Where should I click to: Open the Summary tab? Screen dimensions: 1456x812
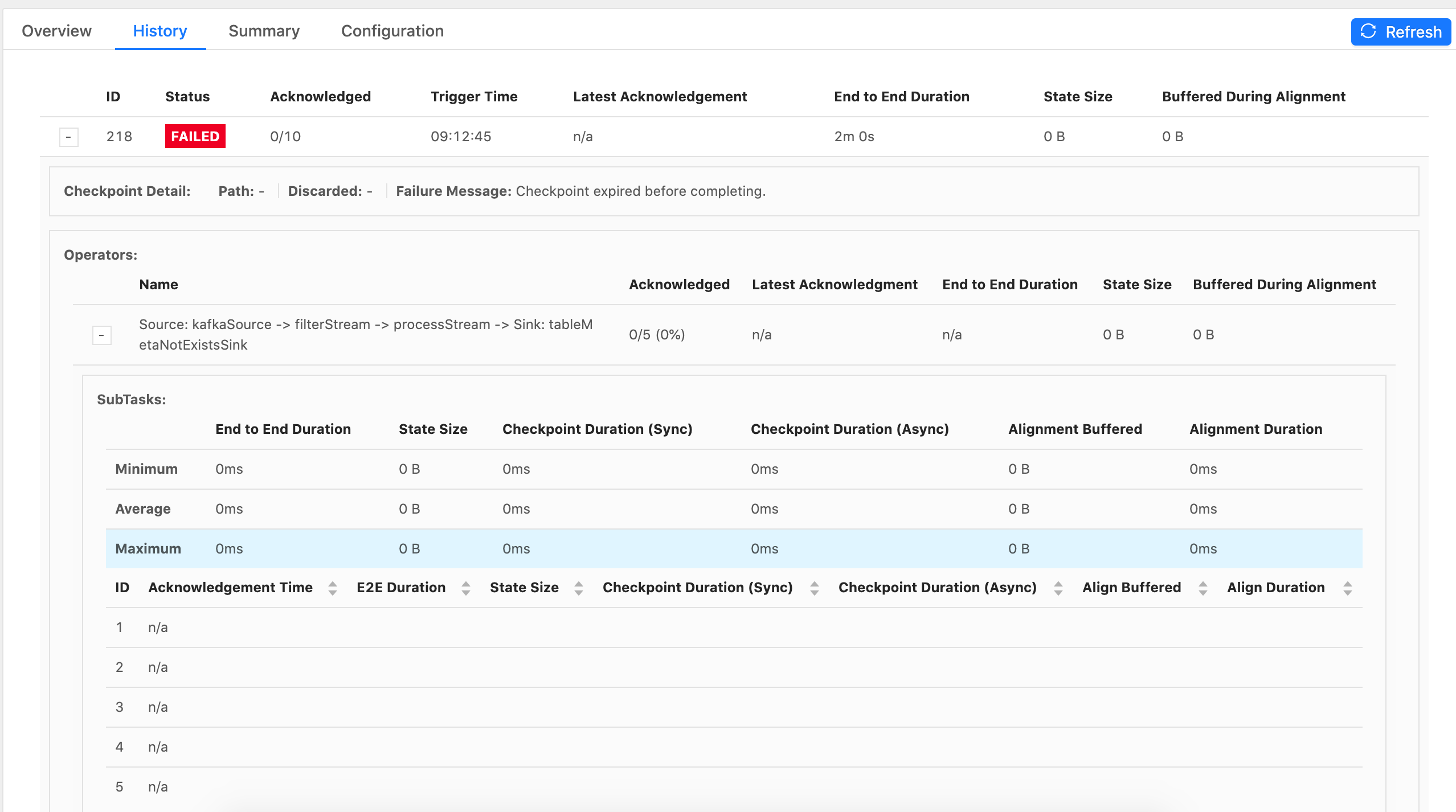(264, 31)
